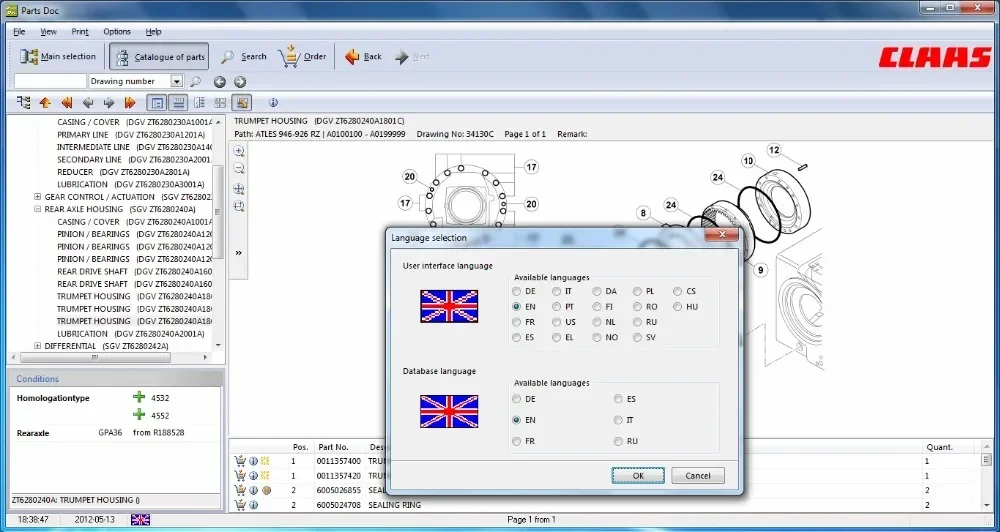Select RU under user interface languages
This screenshot has height=532, width=1000.
click(638, 322)
